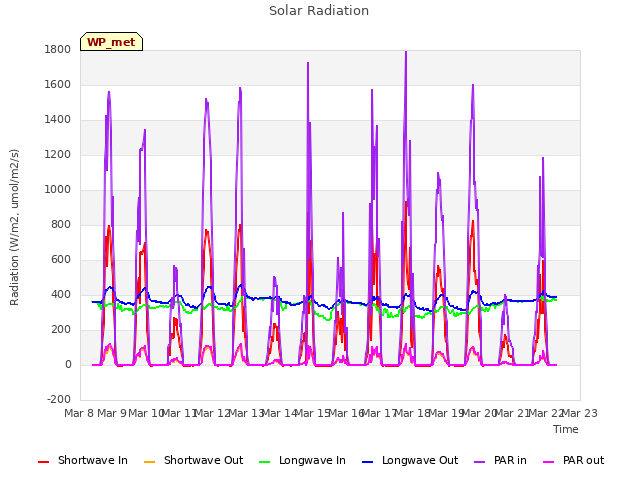Click the PAR out legend label
Image resolution: width=640 pixels, height=480 pixels.
(583, 460)
